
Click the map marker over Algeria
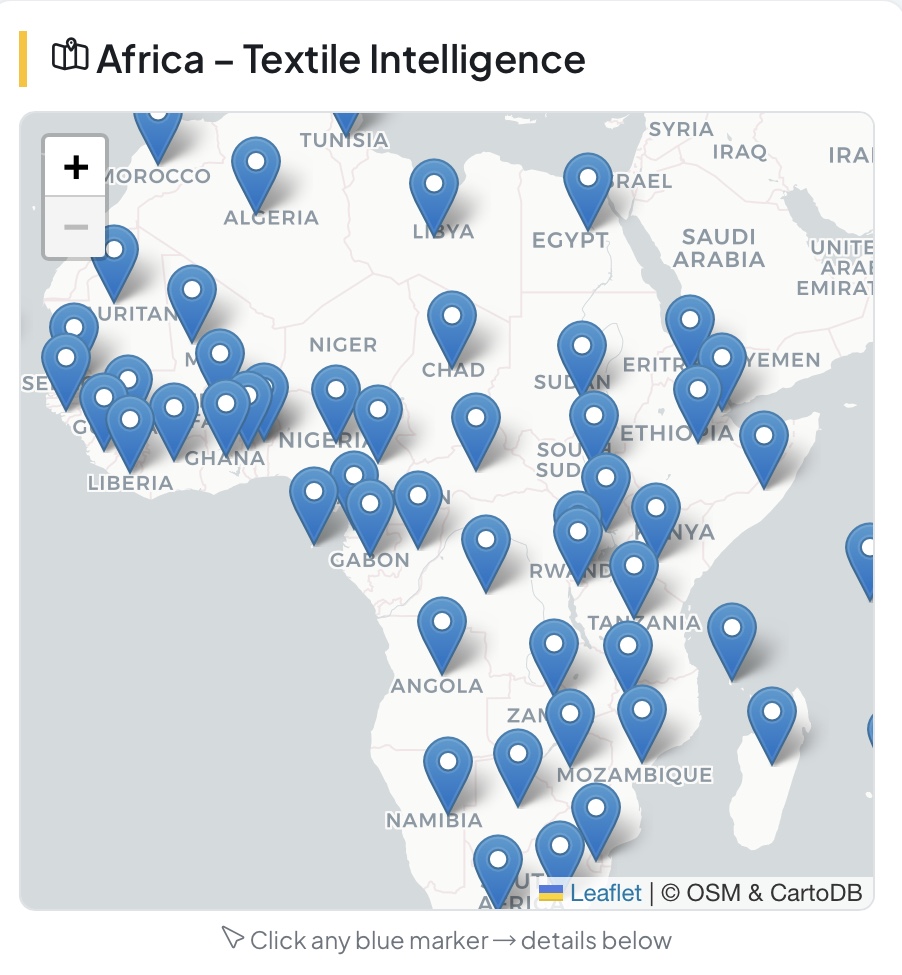(x=256, y=170)
